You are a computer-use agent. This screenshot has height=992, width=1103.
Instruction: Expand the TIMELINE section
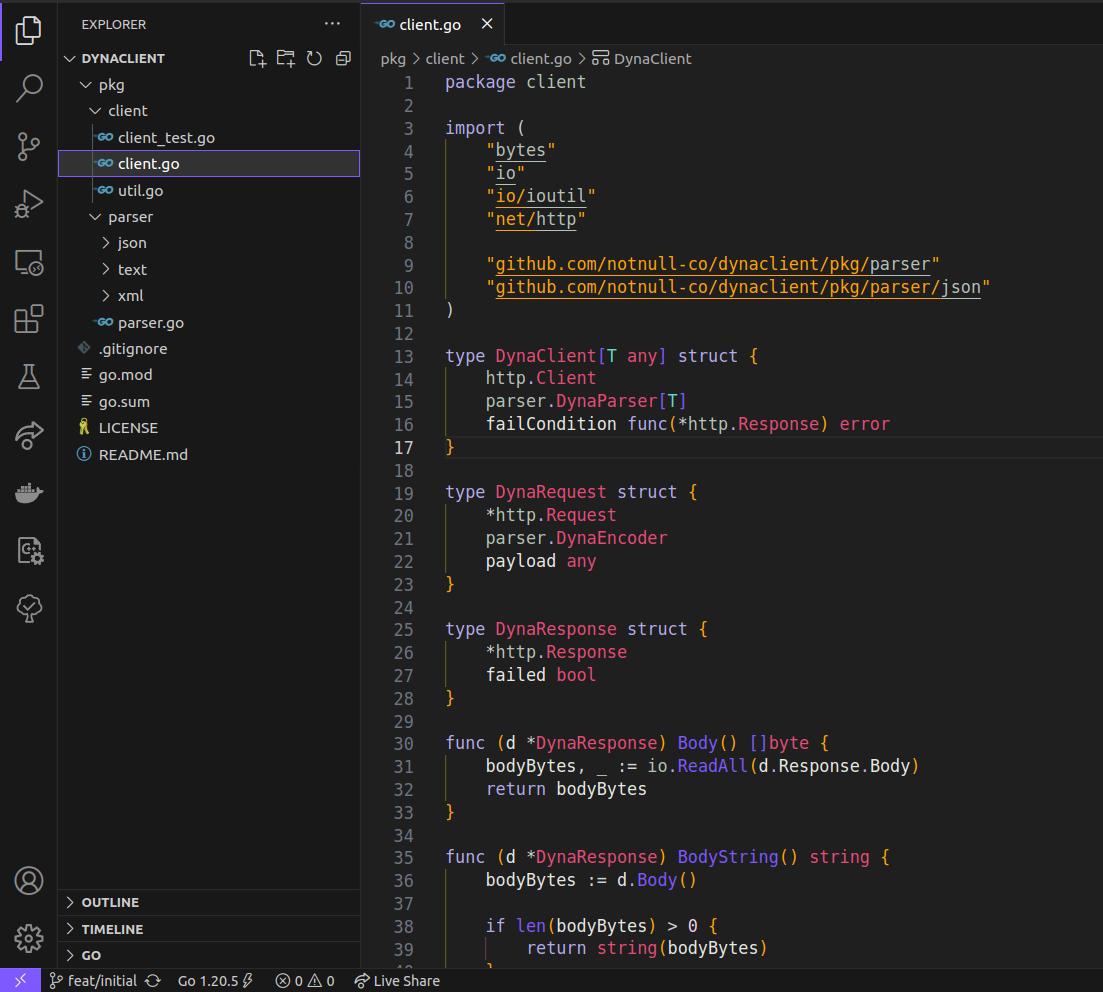point(112,929)
